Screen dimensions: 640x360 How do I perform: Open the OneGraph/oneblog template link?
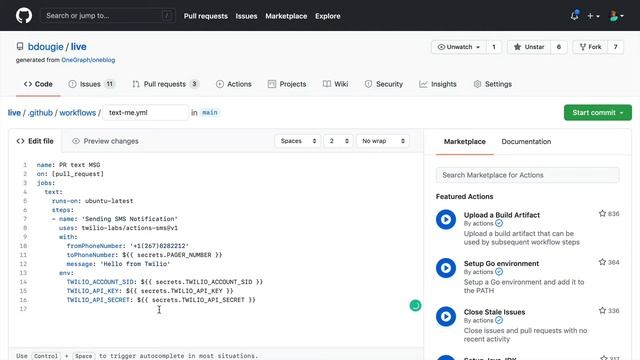click(88, 60)
